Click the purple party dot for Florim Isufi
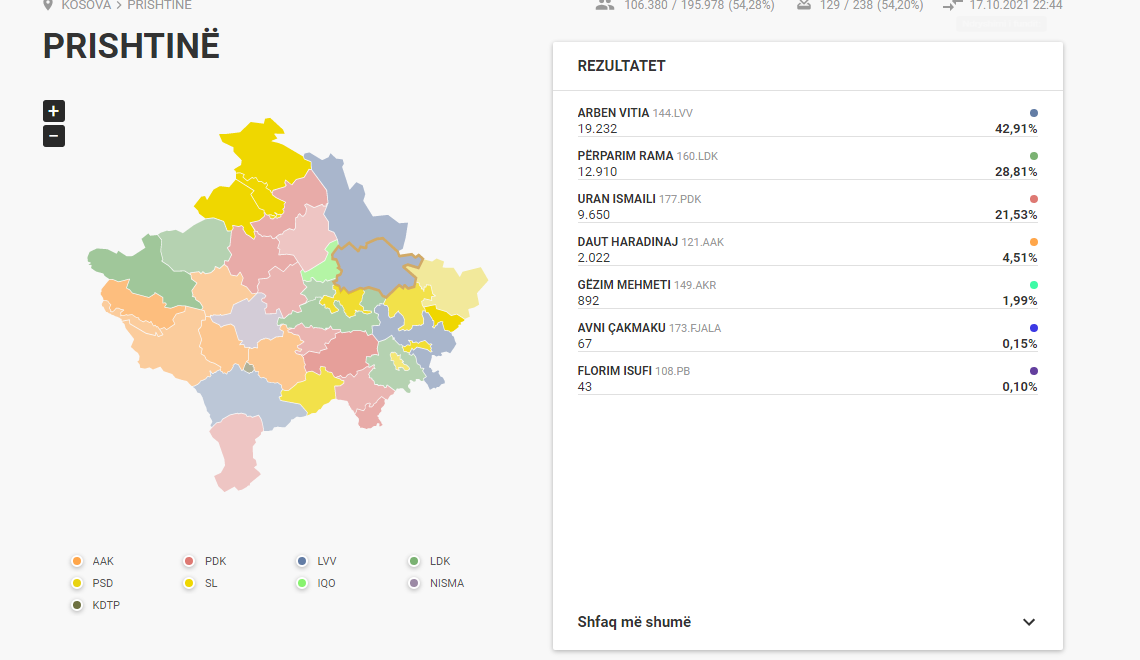1140x660 pixels. 1034,371
